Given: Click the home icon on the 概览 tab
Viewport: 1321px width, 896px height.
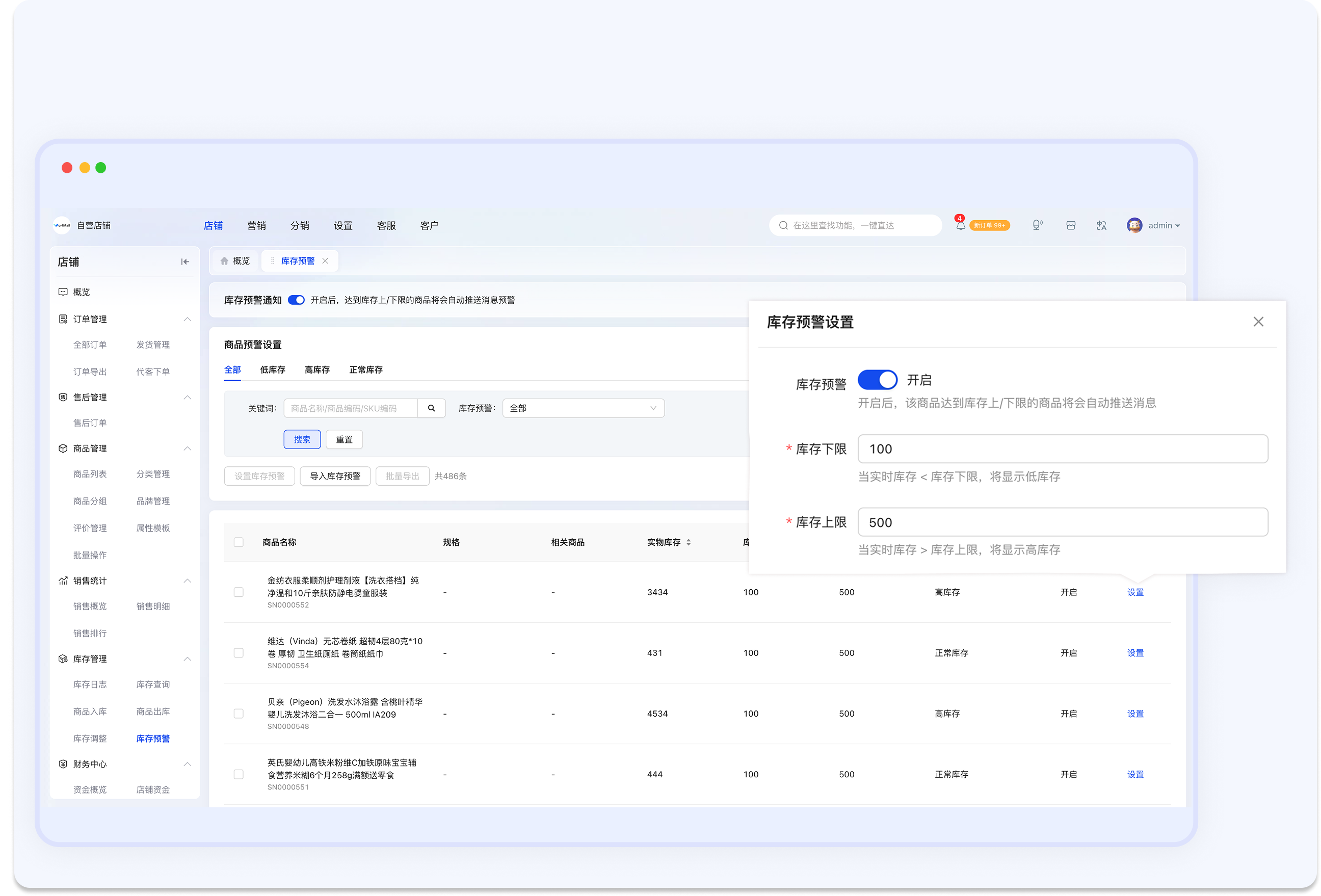Looking at the screenshot, I should (x=224, y=260).
